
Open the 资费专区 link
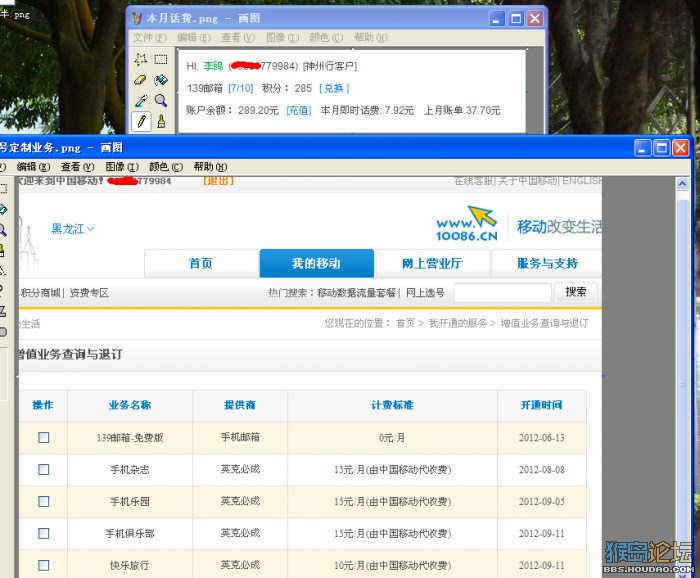(89, 293)
